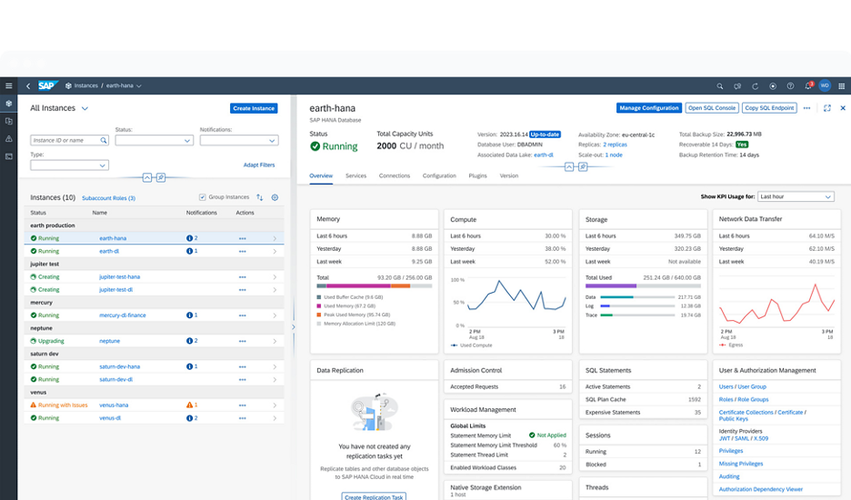Open the hamburger navigation menu
Viewport: 851px width, 500px height.
click(x=9, y=86)
